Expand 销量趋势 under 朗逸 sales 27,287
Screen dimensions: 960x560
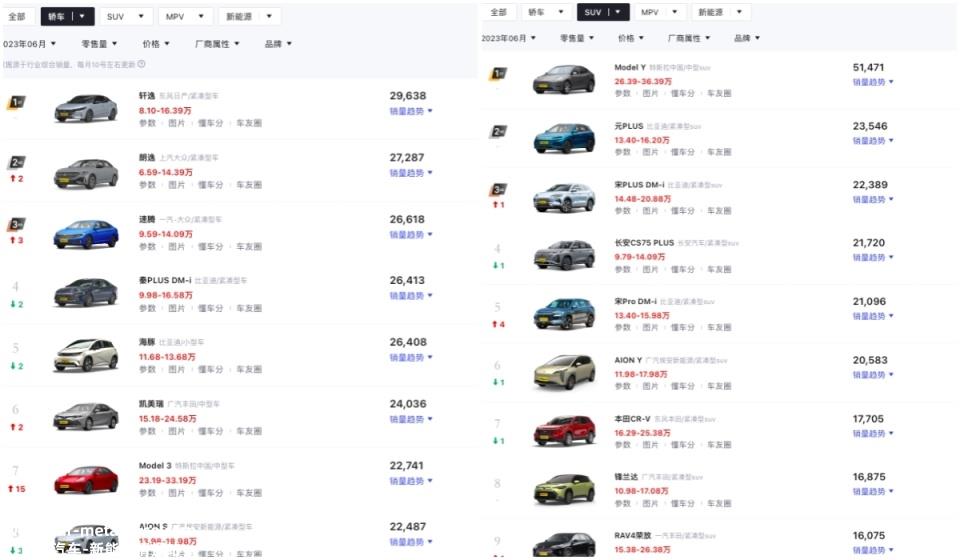click(x=411, y=173)
